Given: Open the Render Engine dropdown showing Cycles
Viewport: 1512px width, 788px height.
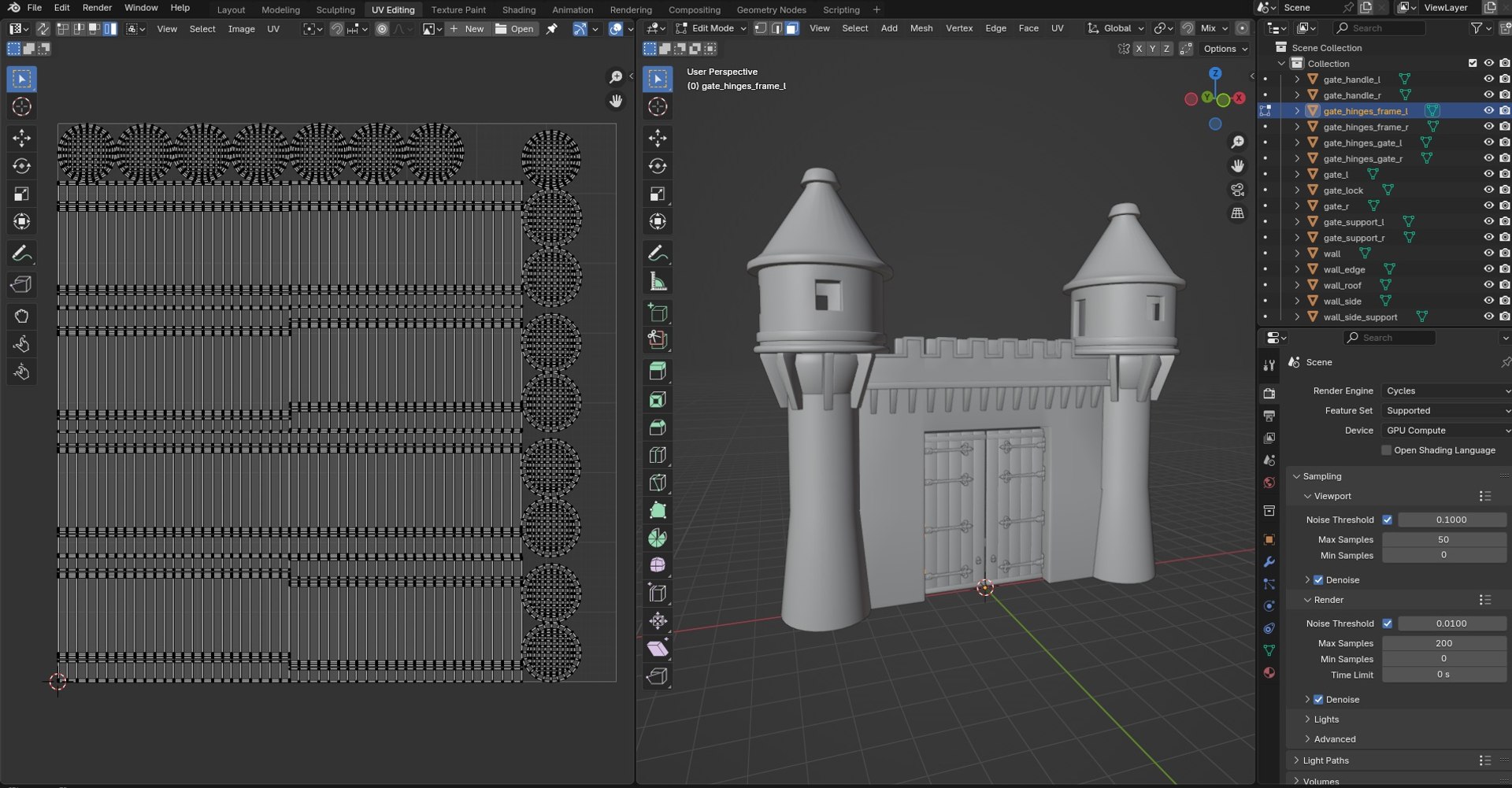Looking at the screenshot, I should pyautogui.click(x=1447, y=390).
